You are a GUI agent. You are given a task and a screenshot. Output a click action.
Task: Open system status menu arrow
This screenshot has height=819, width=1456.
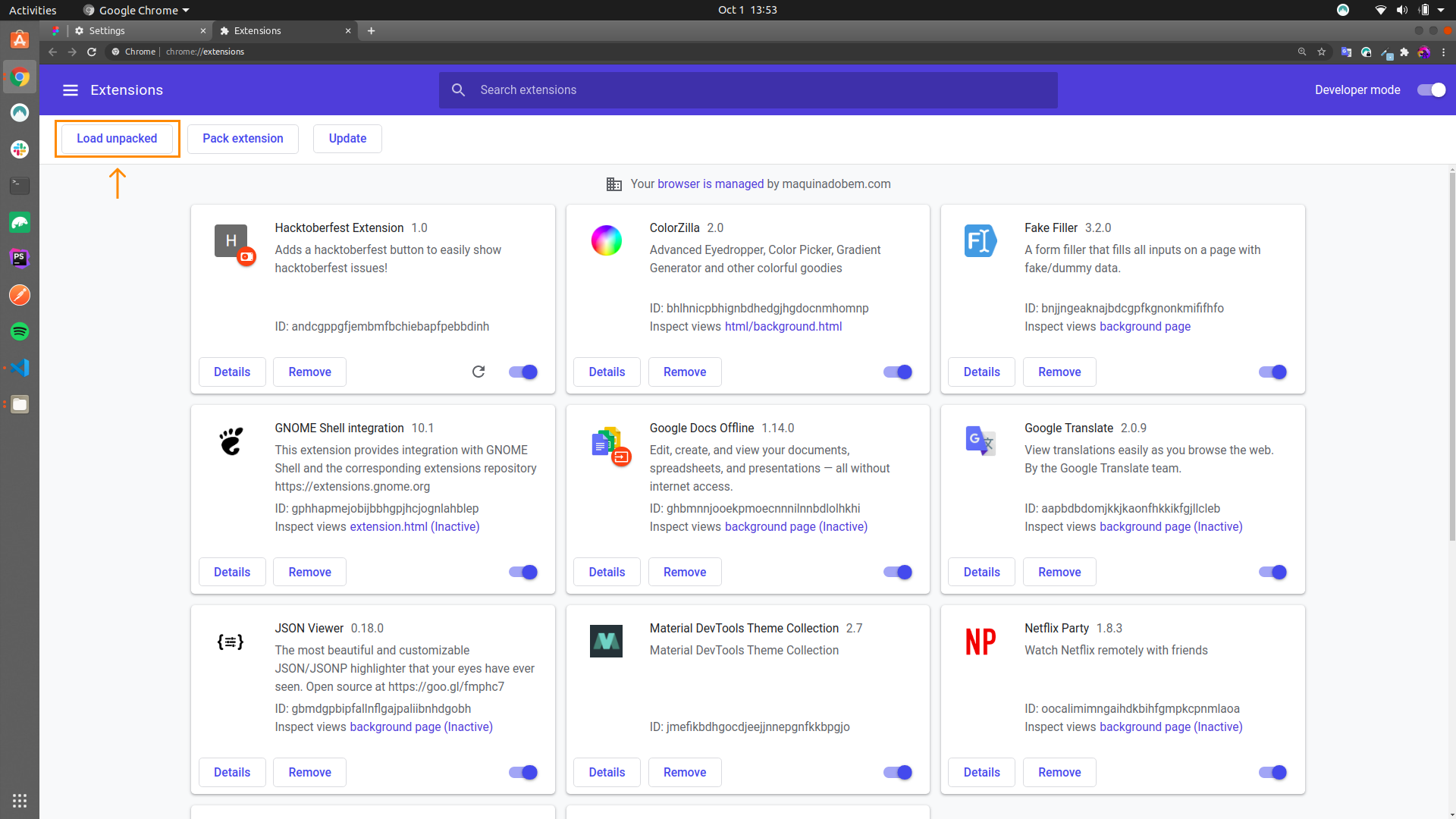[x=1441, y=10]
